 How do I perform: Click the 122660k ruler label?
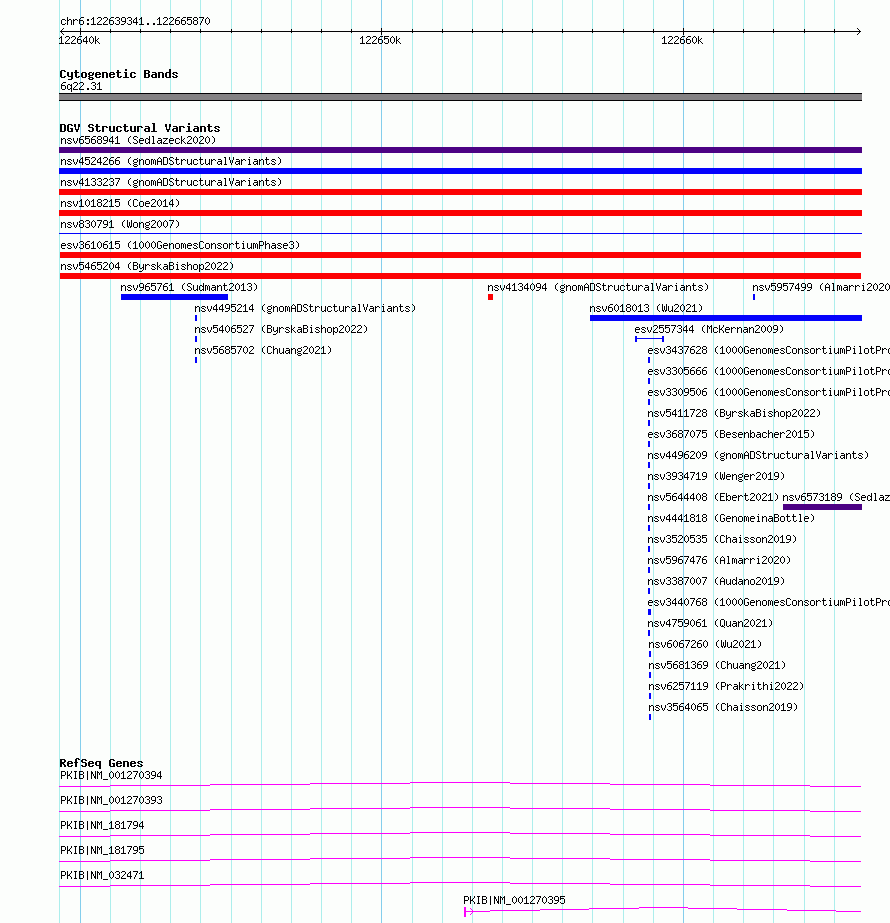(x=682, y=41)
